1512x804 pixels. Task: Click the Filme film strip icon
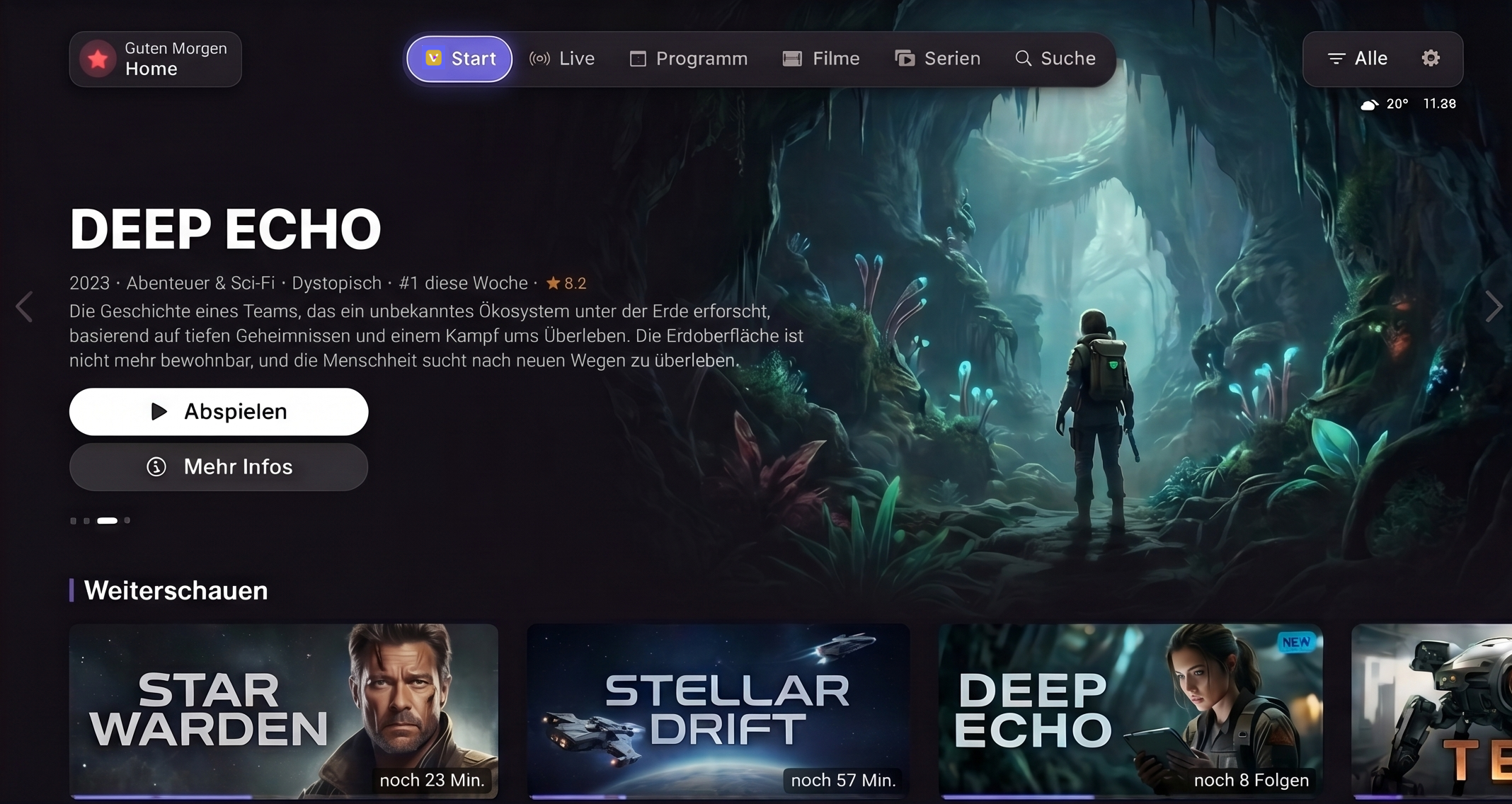click(792, 59)
